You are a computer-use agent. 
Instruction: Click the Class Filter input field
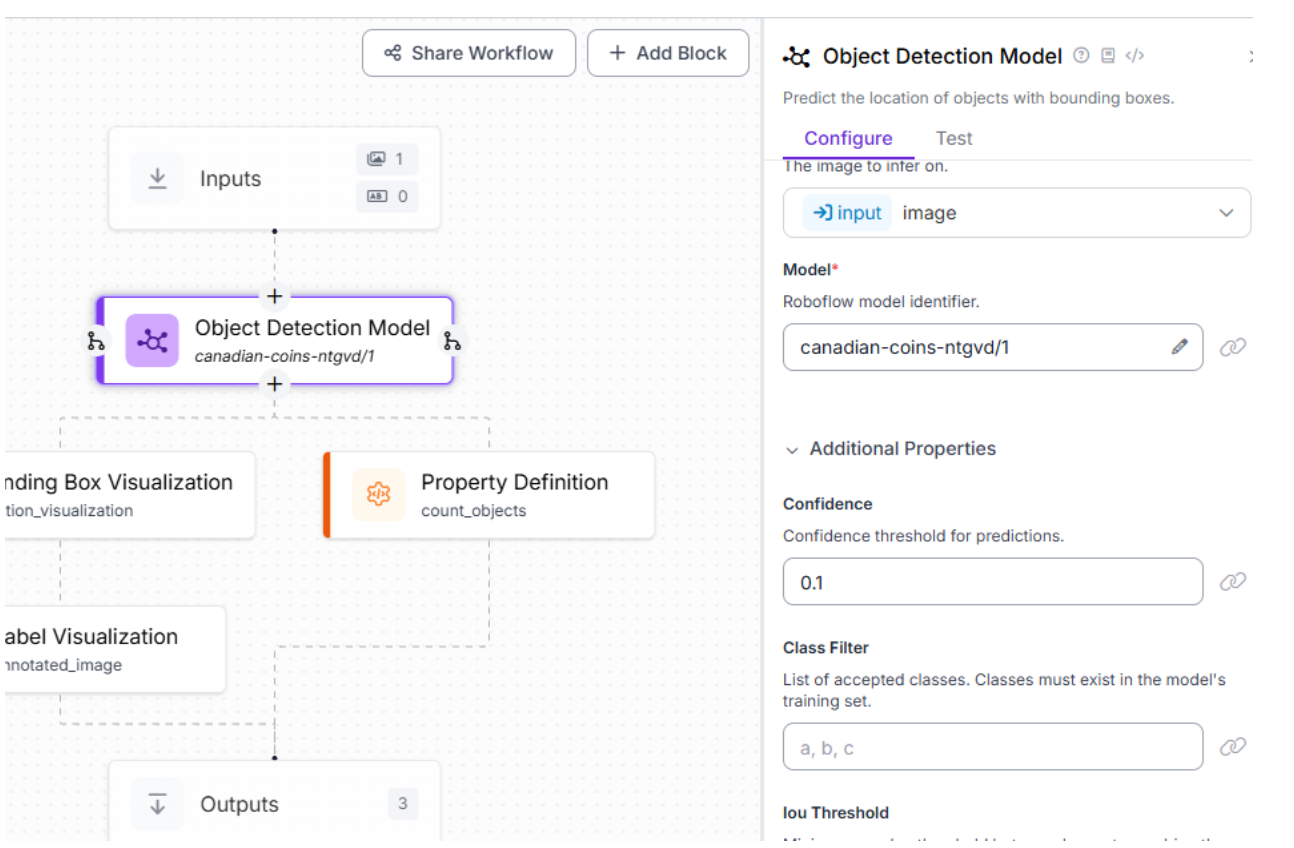[992, 747]
